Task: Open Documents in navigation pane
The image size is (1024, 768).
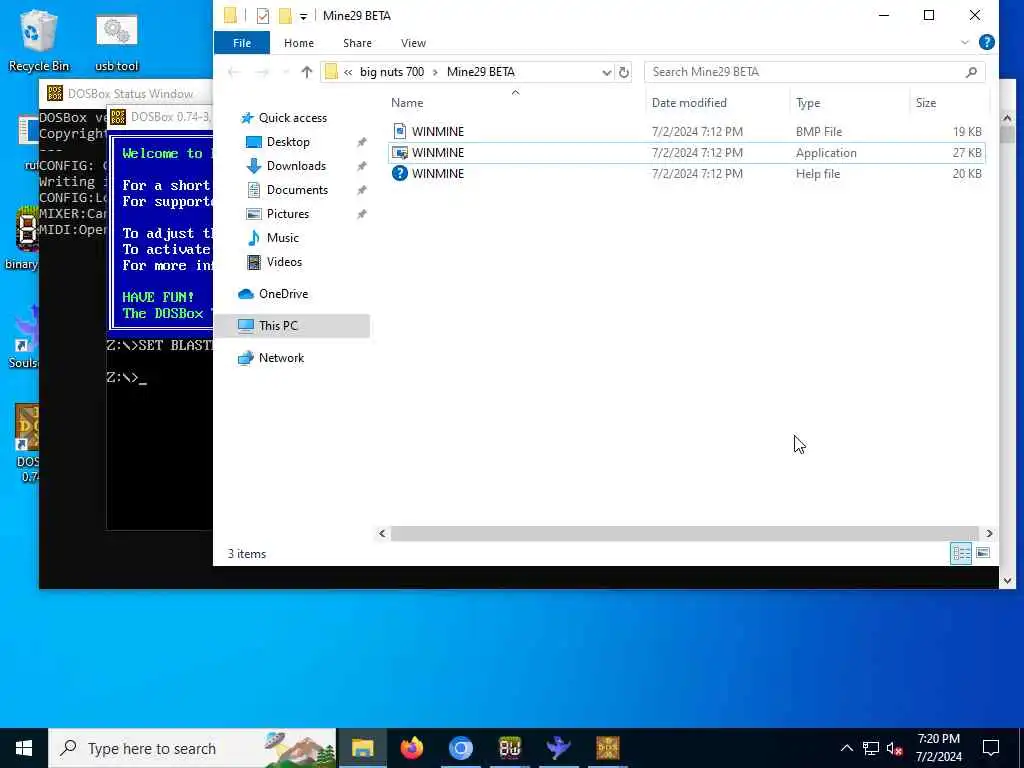Action: [x=297, y=190]
